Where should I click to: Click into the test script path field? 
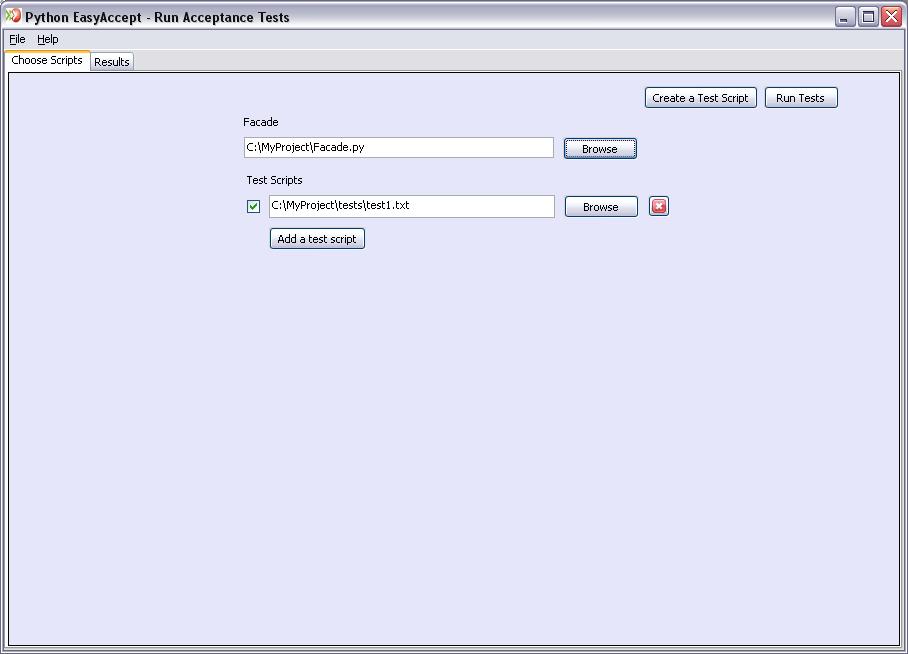[411, 206]
